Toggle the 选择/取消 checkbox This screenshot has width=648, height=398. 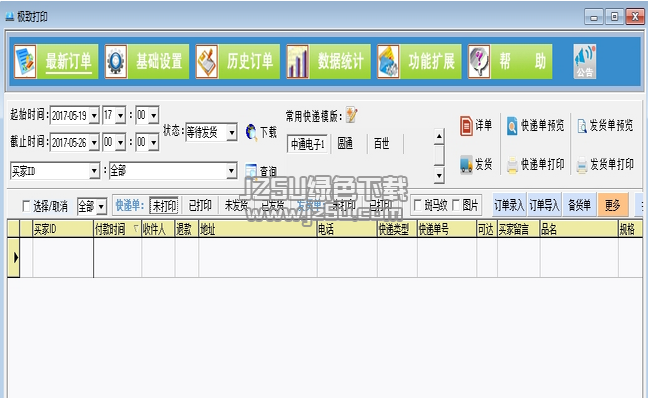pyautogui.click(x=26, y=205)
